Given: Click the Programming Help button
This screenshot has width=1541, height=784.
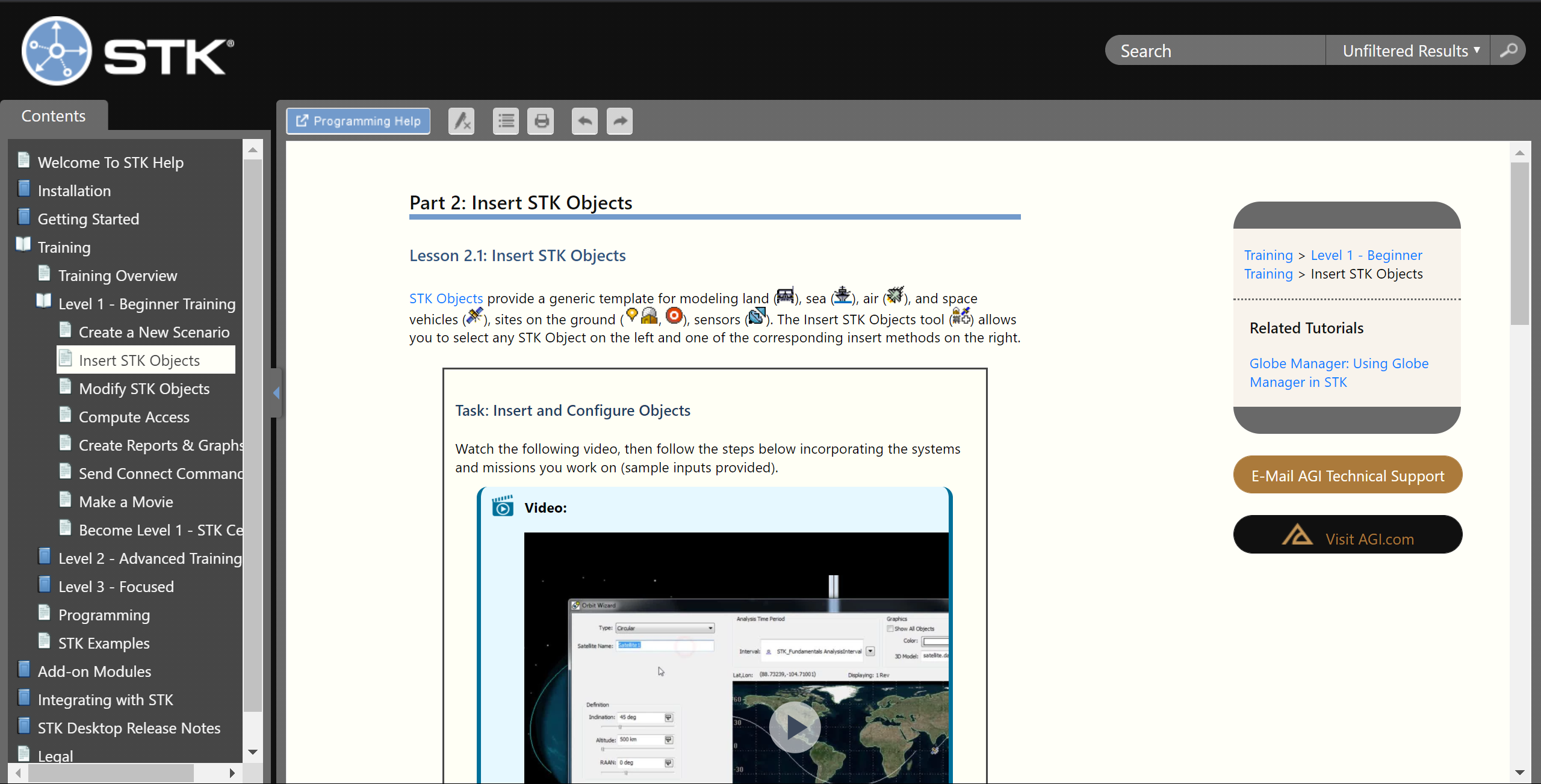Looking at the screenshot, I should pyautogui.click(x=359, y=121).
